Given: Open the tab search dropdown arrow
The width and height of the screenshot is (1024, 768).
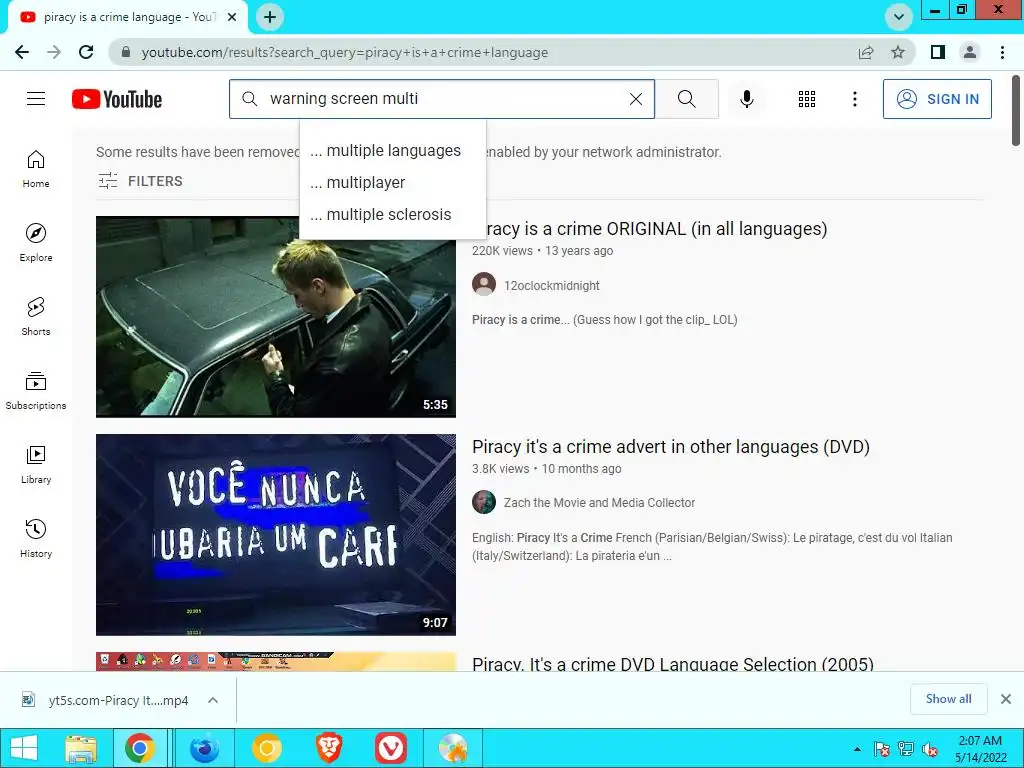Looking at the screenshot, I should coord(899,17).
